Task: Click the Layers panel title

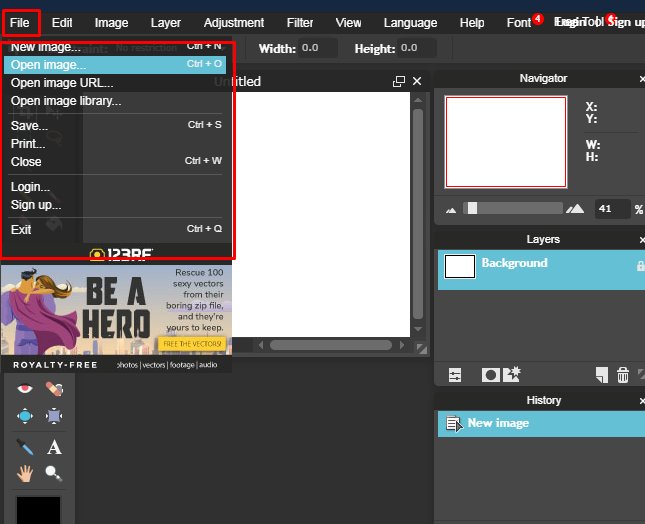Action: [x=543, y=239]
